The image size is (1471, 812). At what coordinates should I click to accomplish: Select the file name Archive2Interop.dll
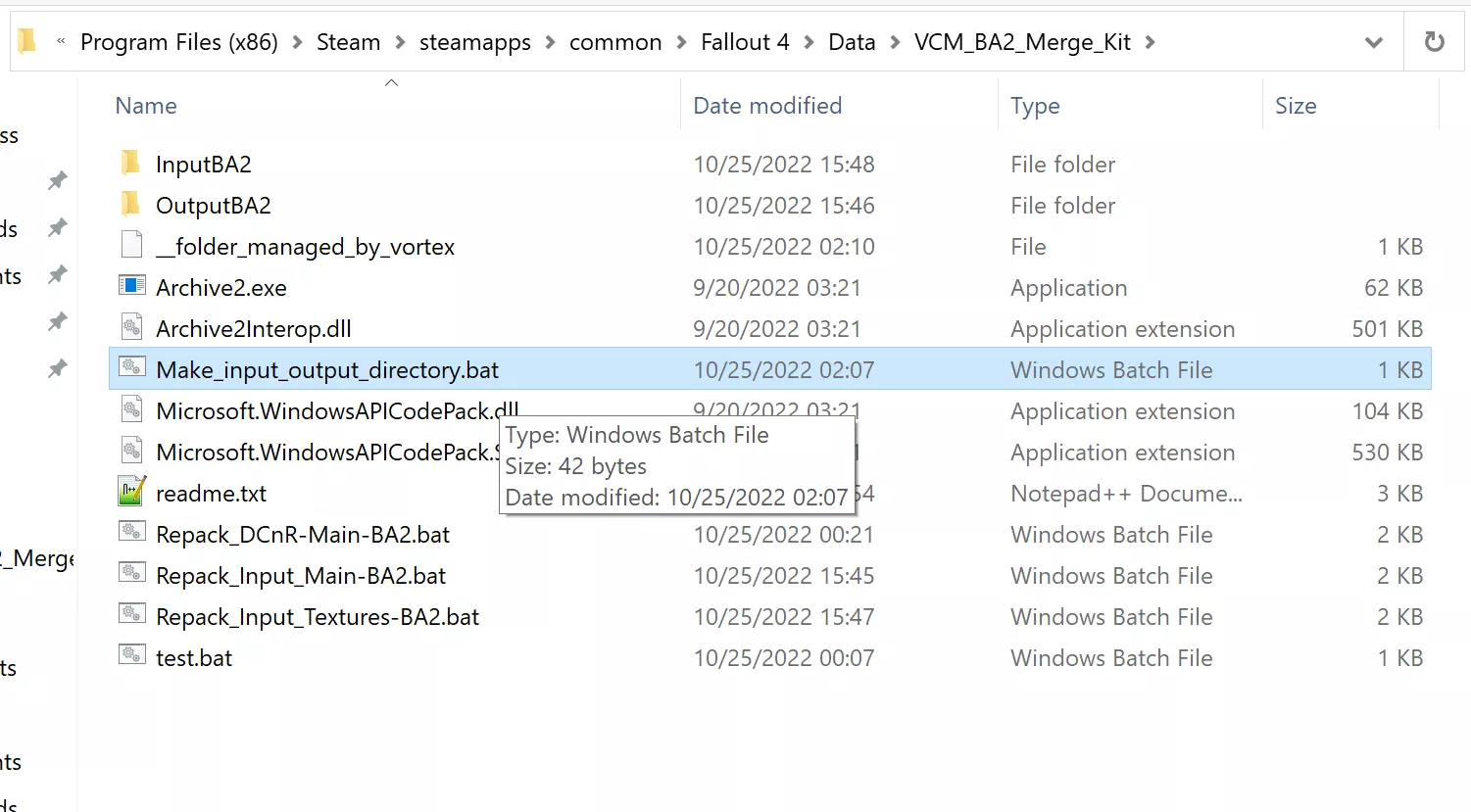(x=254, y=328)
